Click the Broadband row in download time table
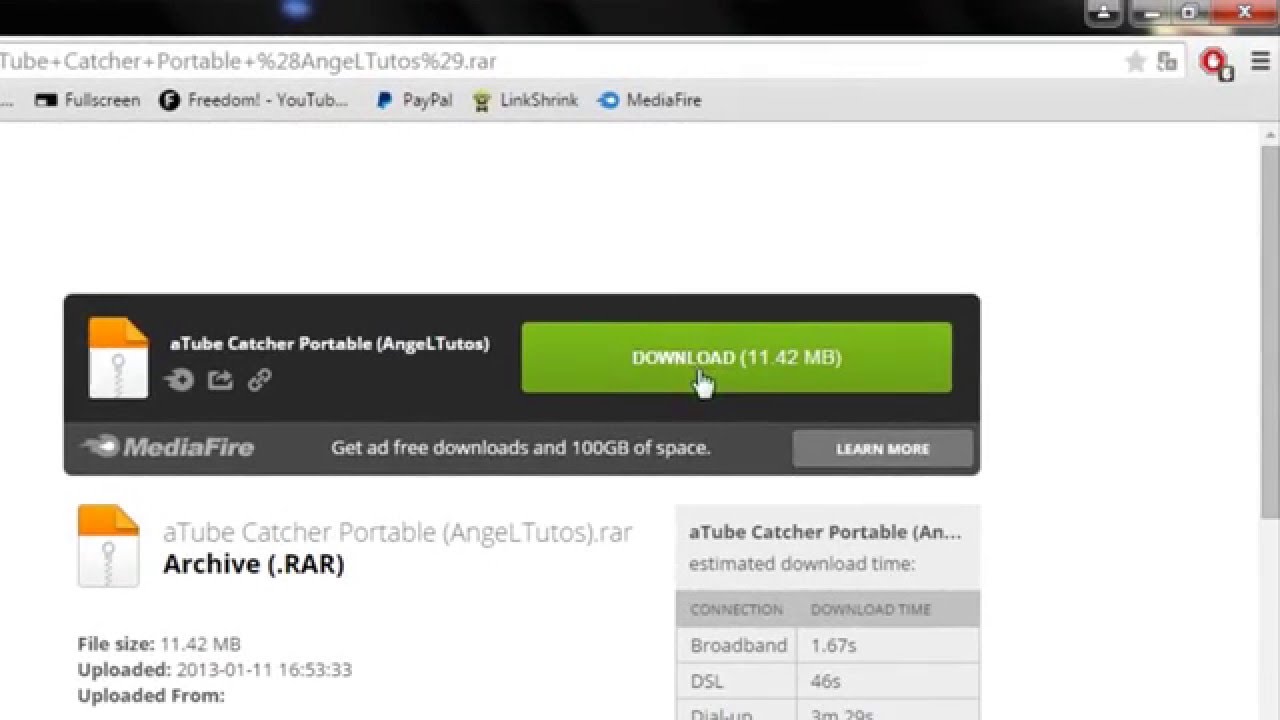 pos(828,645)
